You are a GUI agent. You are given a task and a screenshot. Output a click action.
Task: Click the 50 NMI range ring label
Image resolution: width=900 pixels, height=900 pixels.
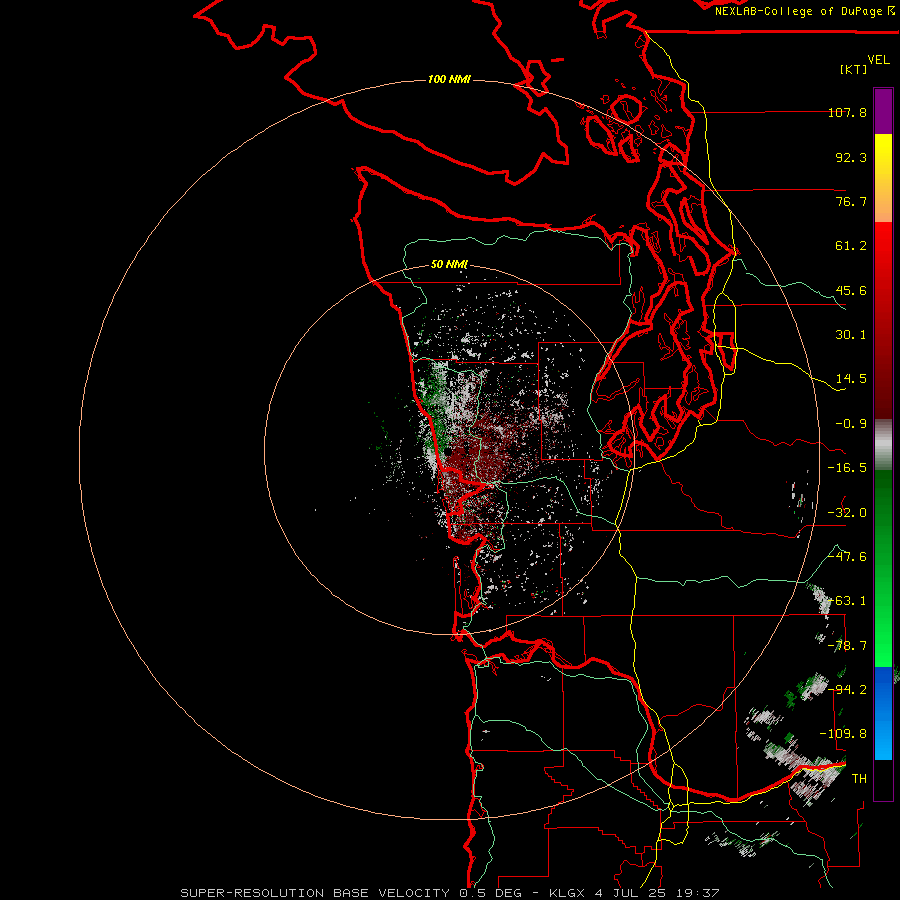(449, 265)
